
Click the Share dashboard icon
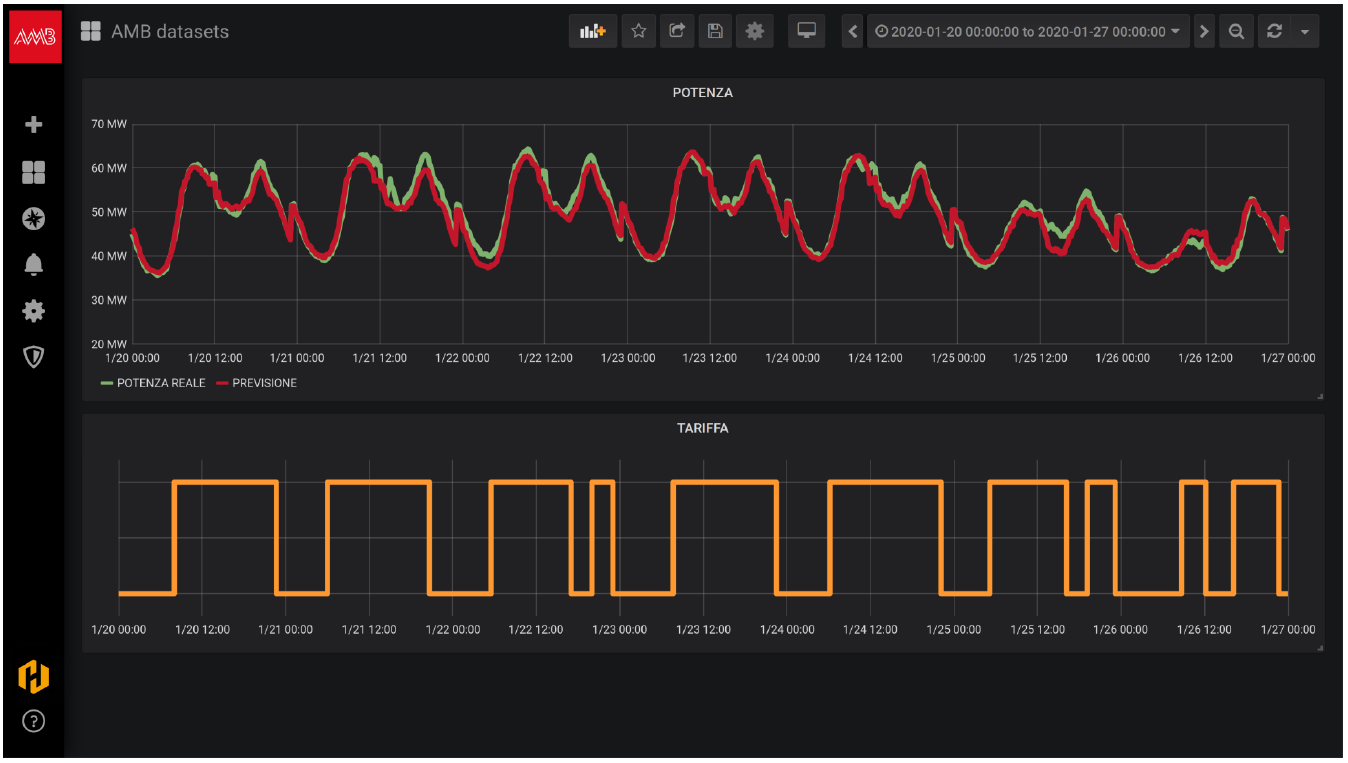click(677, 31)
